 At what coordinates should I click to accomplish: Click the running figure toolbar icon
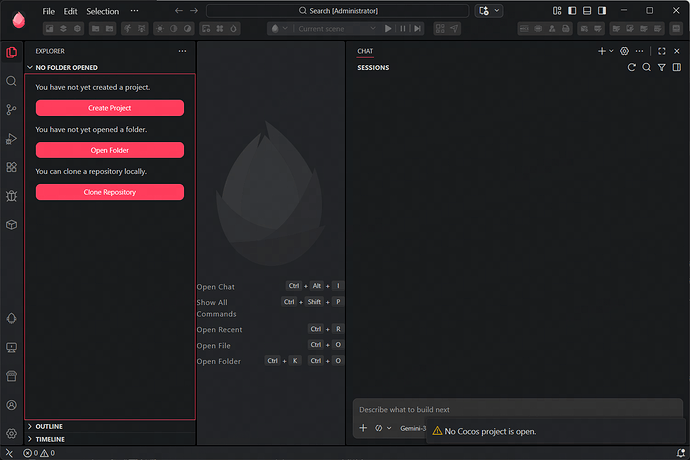pyautogui.click(x=128, y=29)
